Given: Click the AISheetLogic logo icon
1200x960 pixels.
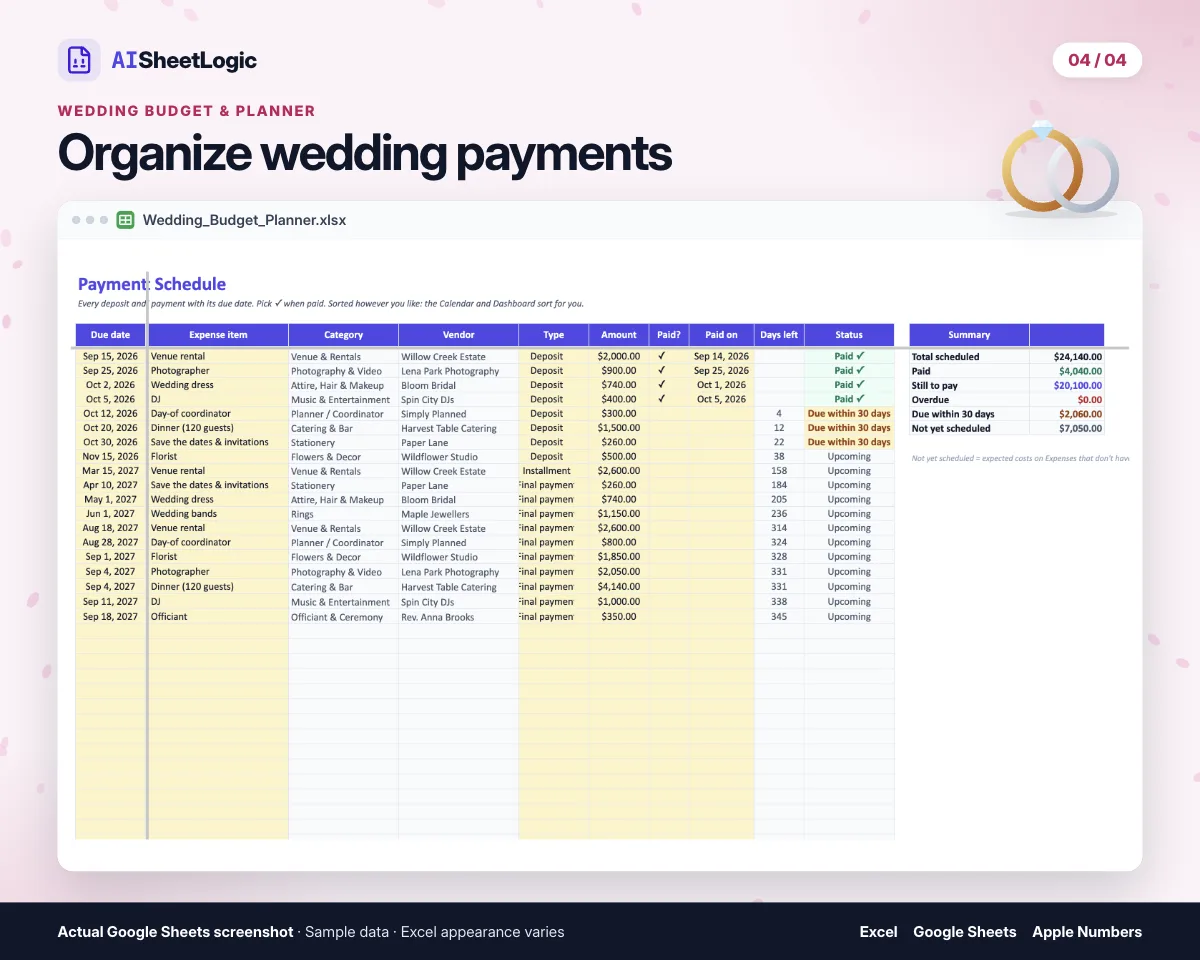Looking at the screenshot, I should pos(79,60).
